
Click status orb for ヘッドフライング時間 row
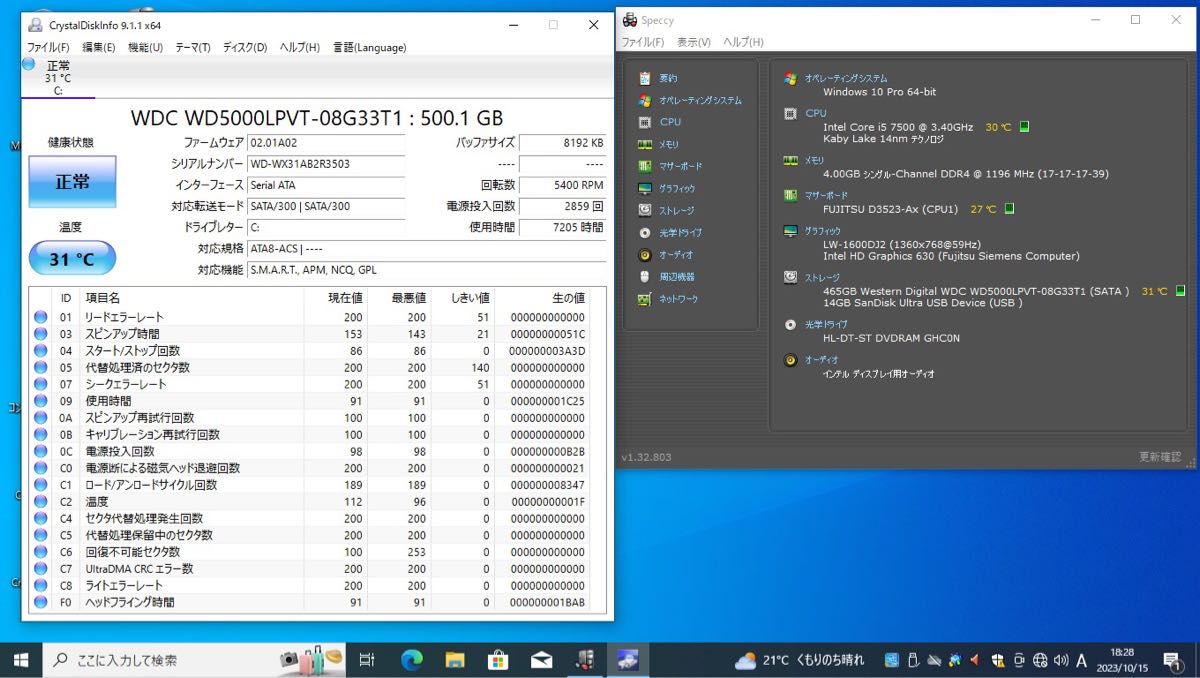pos(40,602)
